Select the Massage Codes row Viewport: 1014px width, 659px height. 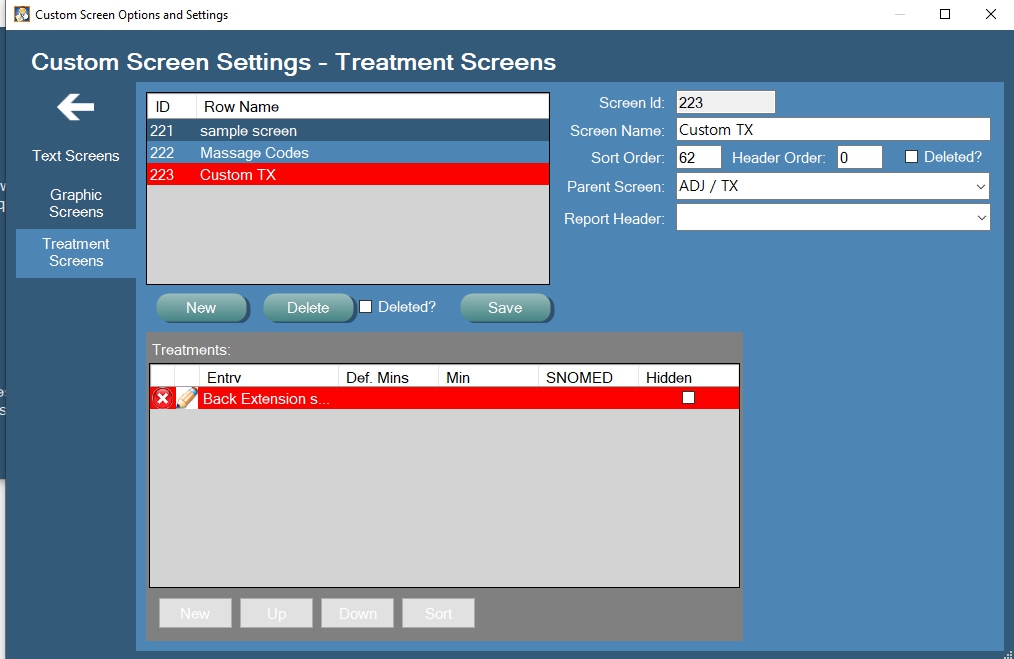pyautogui.click(x=348, y=153)
